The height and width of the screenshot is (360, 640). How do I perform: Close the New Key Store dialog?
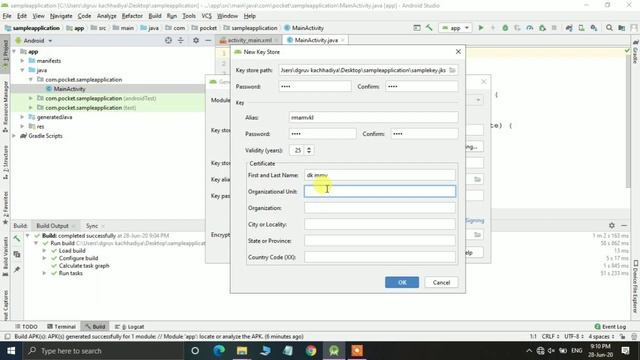coord(458,52)
